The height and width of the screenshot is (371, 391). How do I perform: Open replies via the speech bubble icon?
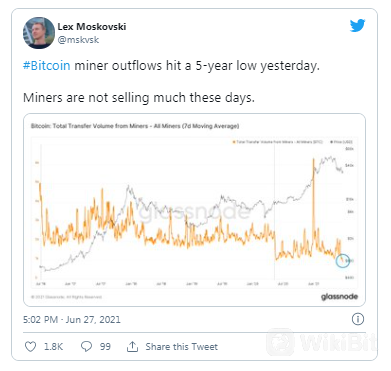(86, 347)
